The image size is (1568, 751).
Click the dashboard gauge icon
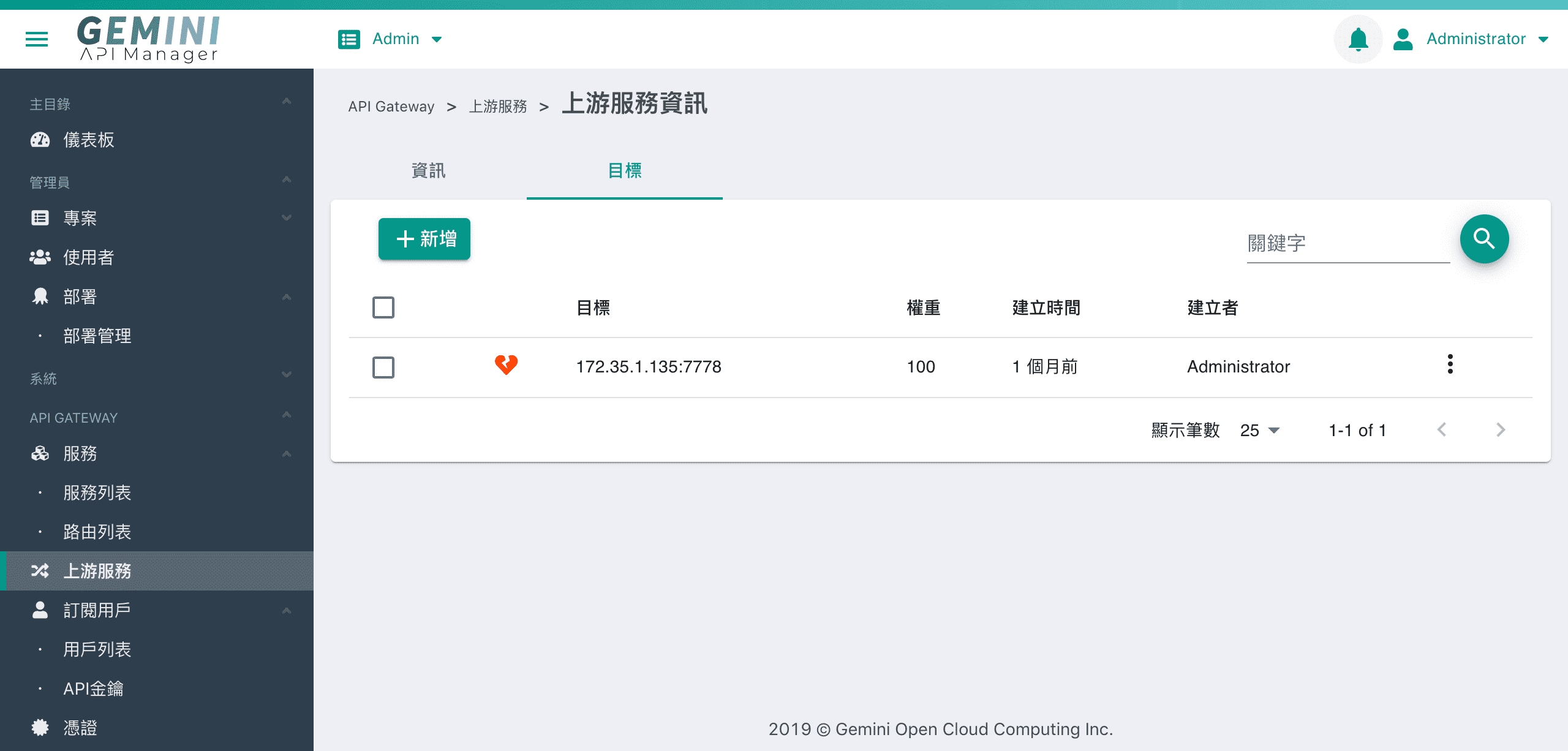coord(40,140)
